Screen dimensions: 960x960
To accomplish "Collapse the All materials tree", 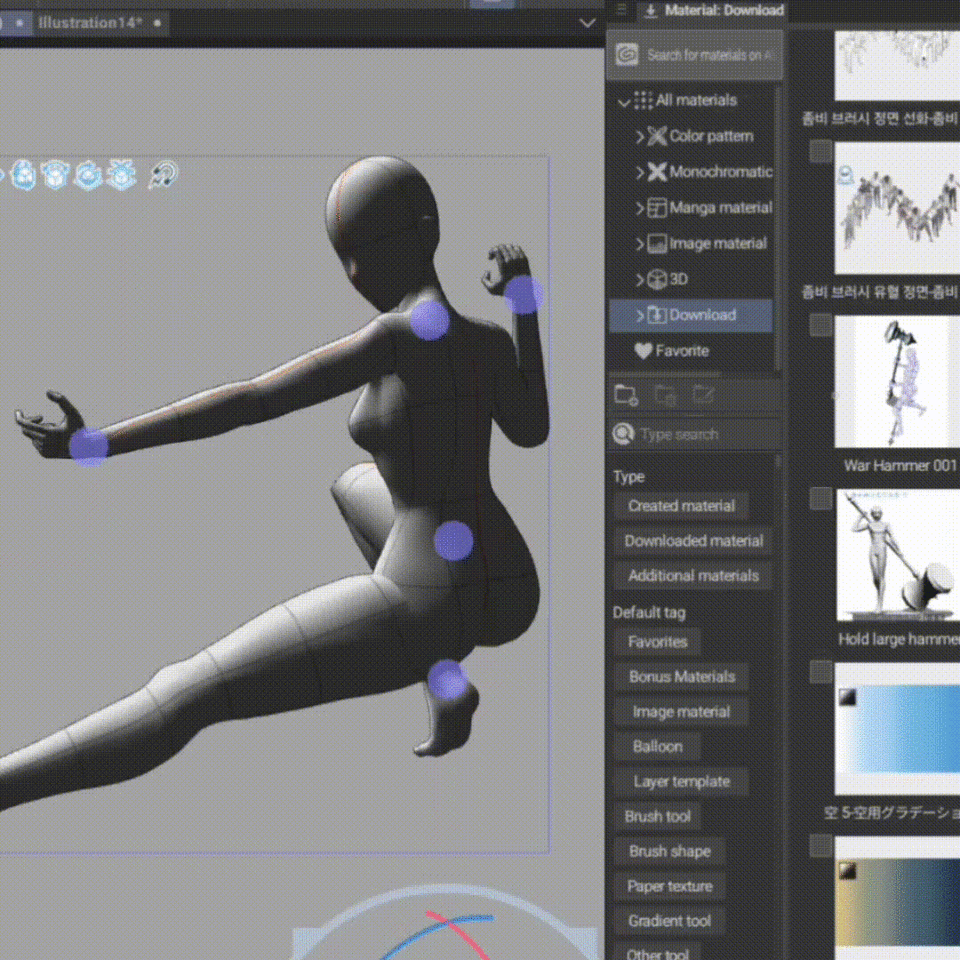I will tap(624, 101).
